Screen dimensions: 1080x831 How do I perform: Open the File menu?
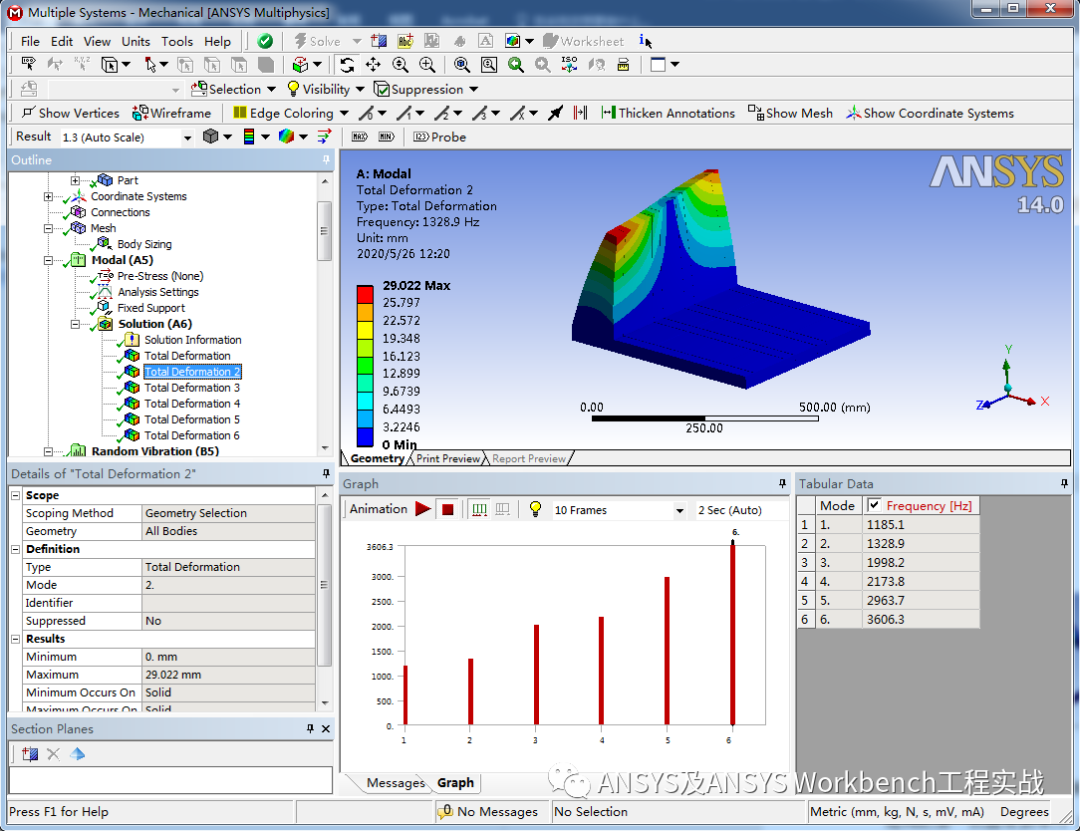tap(30, 41)
